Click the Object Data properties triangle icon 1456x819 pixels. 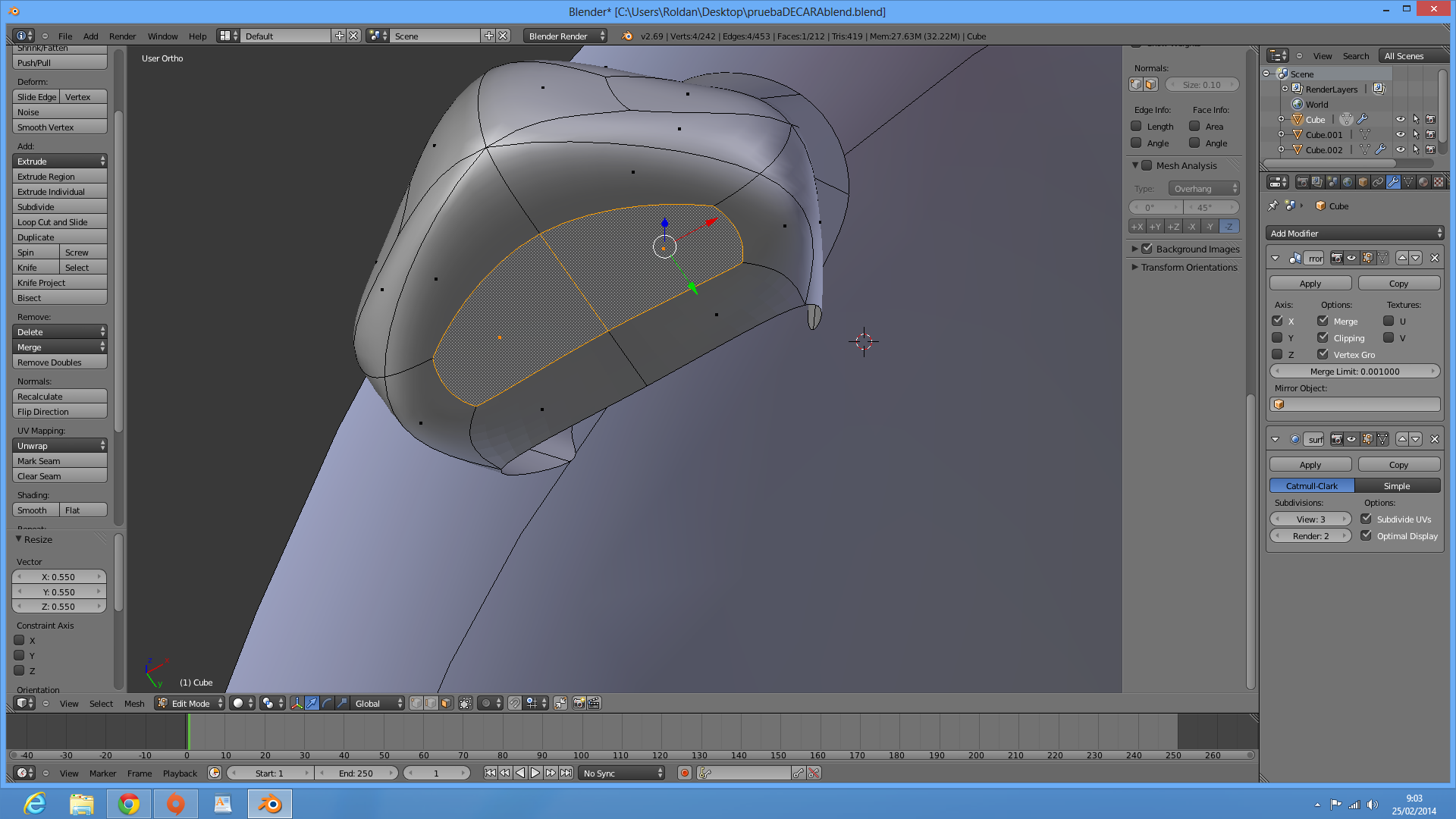tap(1408, 182)
